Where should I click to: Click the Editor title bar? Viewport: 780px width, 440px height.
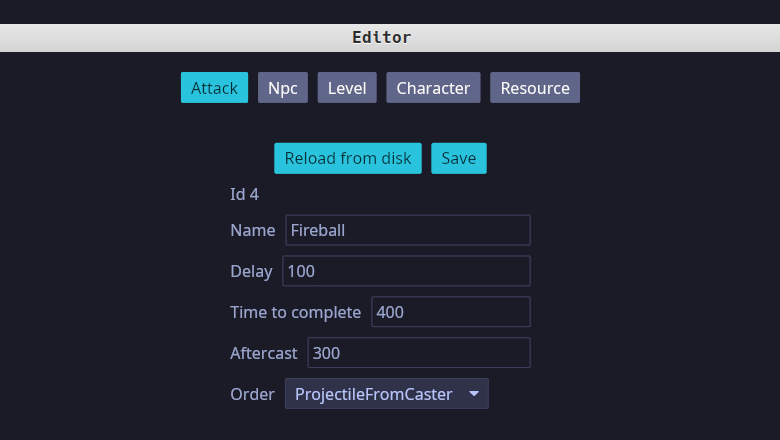coord(382,38)
